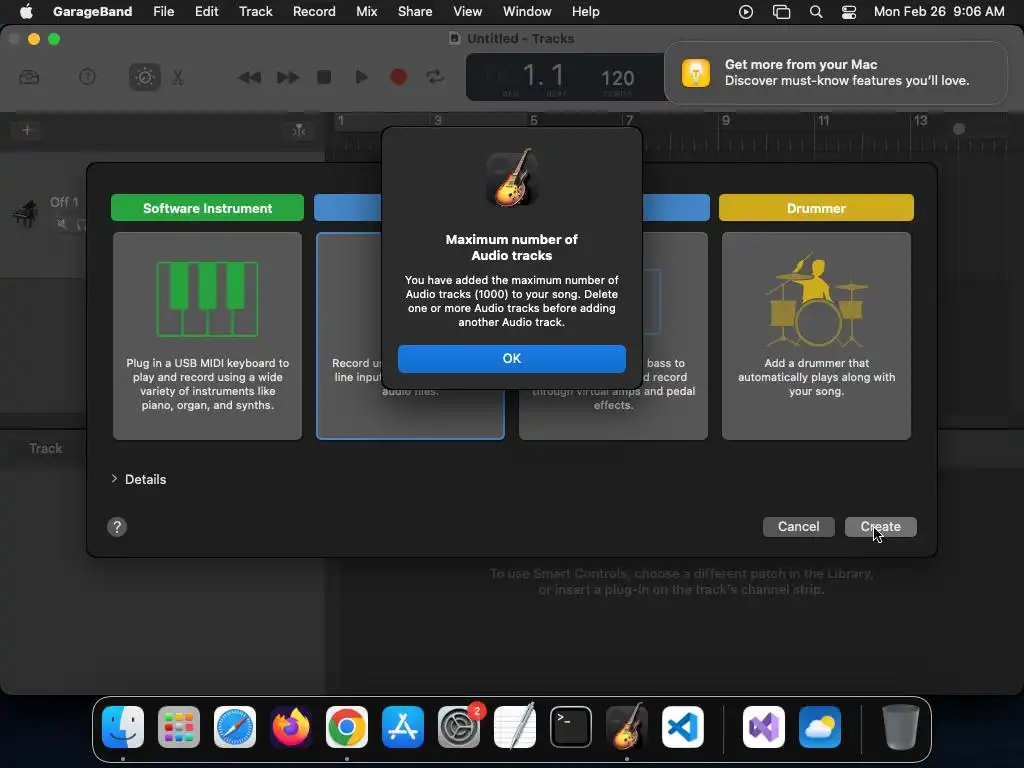Open Visual Studio purple icon in Dock

pos(763,727)
